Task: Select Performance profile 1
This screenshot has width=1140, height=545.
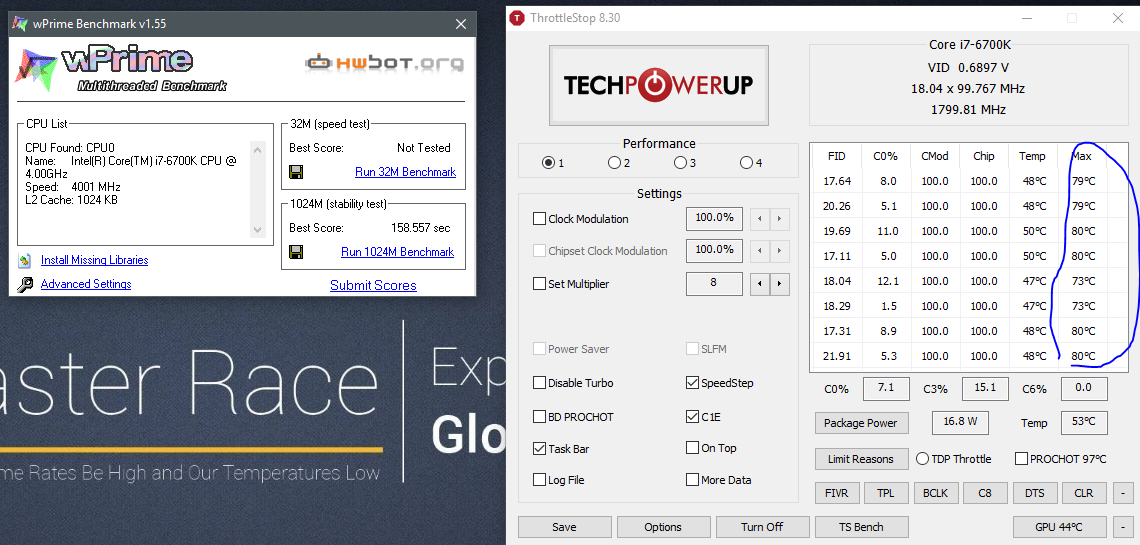Action: [548, 163]
